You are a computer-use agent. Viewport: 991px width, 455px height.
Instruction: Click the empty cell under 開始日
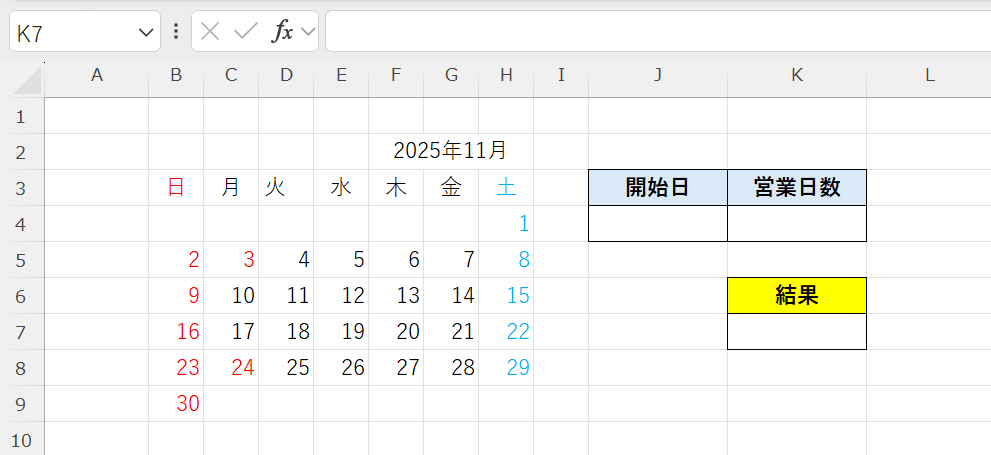(658, 224)
